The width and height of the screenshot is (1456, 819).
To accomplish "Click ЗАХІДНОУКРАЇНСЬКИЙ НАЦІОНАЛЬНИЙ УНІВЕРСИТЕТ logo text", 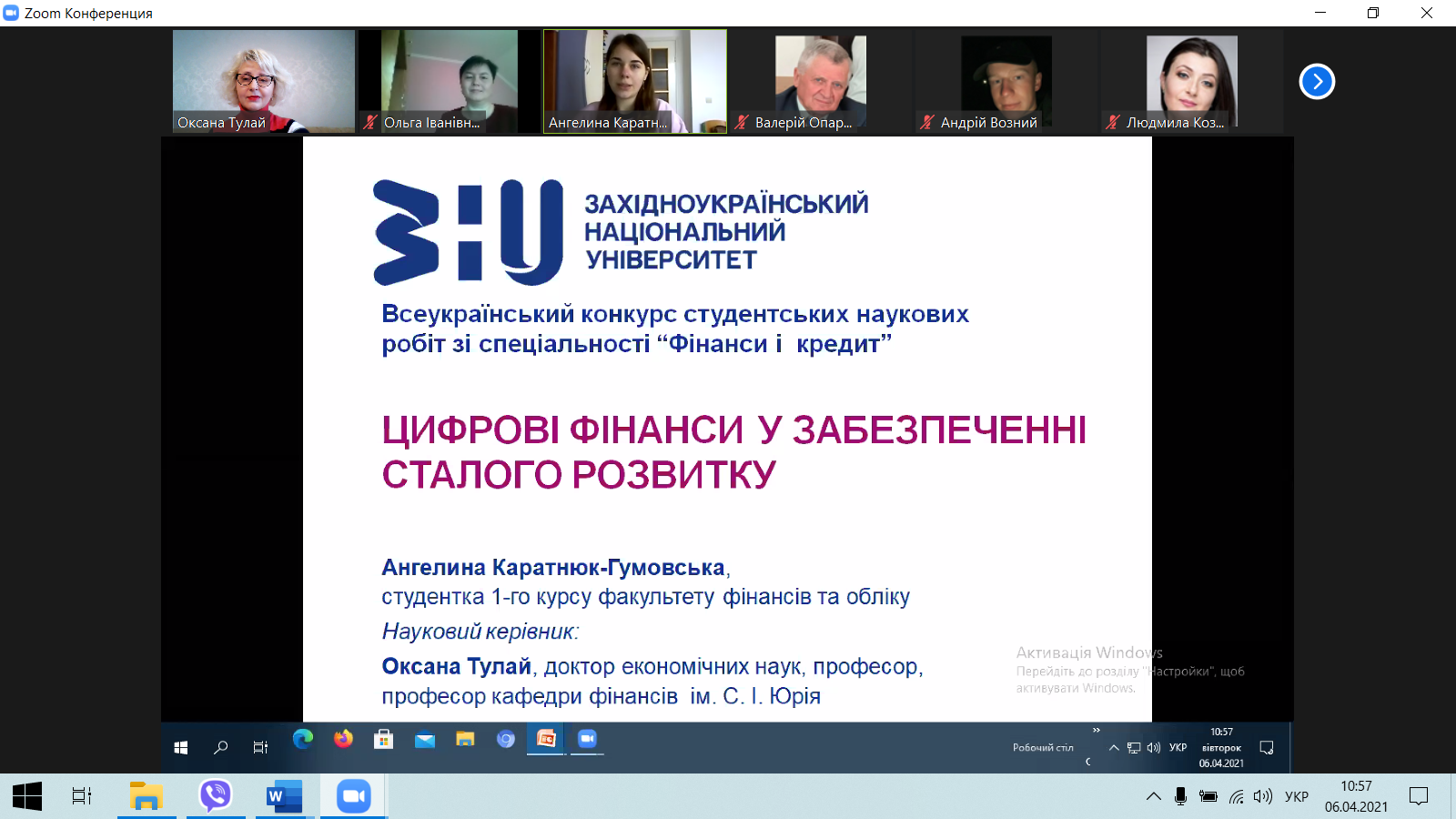I will [x=726, y=232].
